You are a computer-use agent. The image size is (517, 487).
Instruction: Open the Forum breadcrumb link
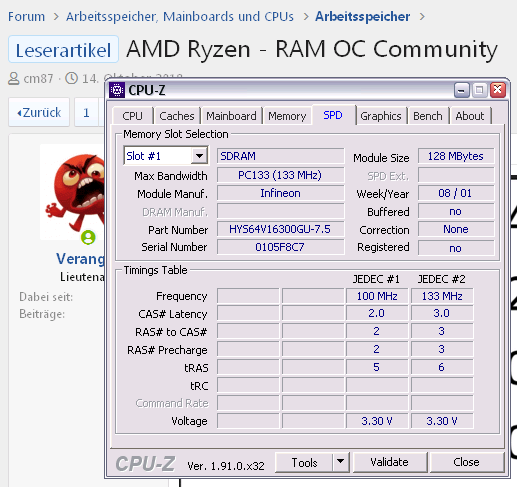(26, 16)
